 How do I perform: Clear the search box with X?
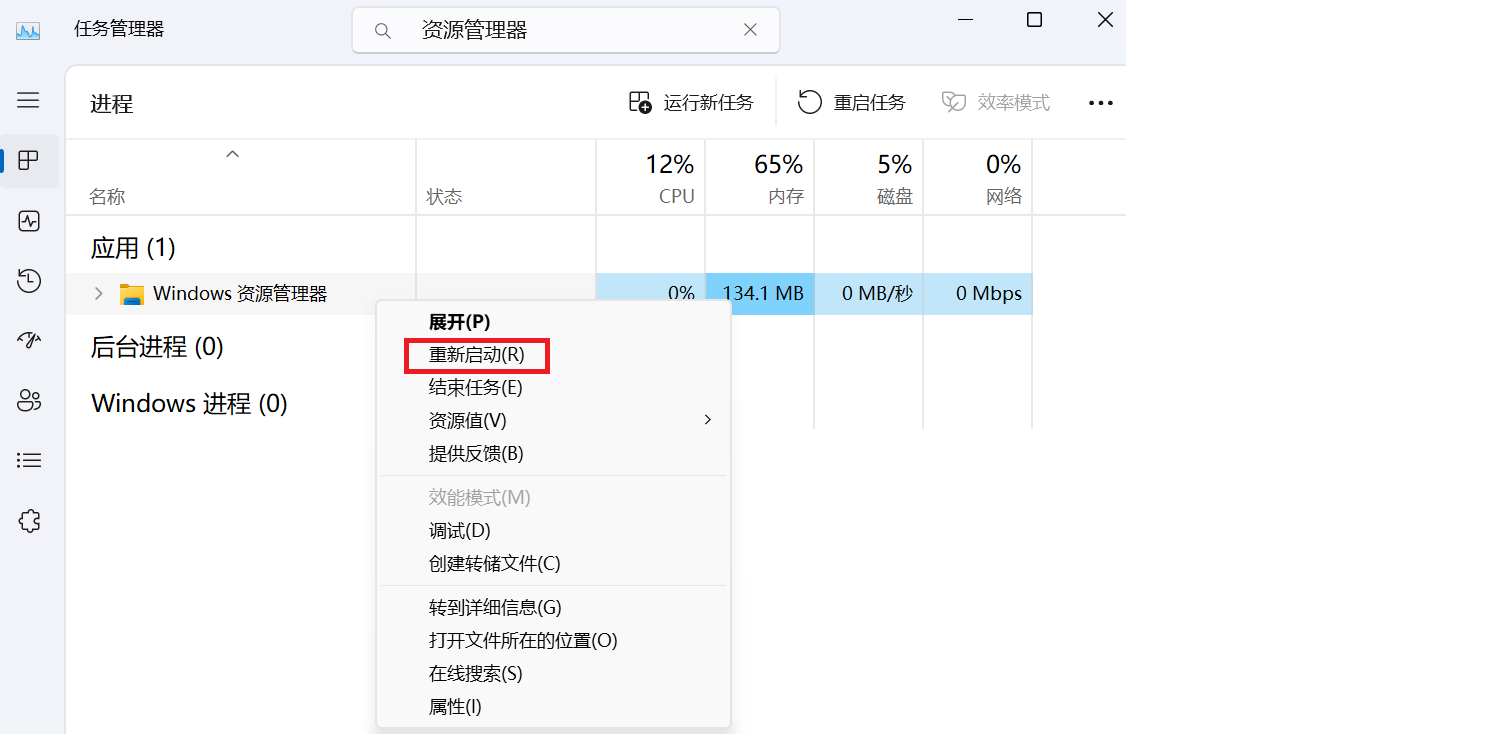pyautogui.click(x=750, y=30)
